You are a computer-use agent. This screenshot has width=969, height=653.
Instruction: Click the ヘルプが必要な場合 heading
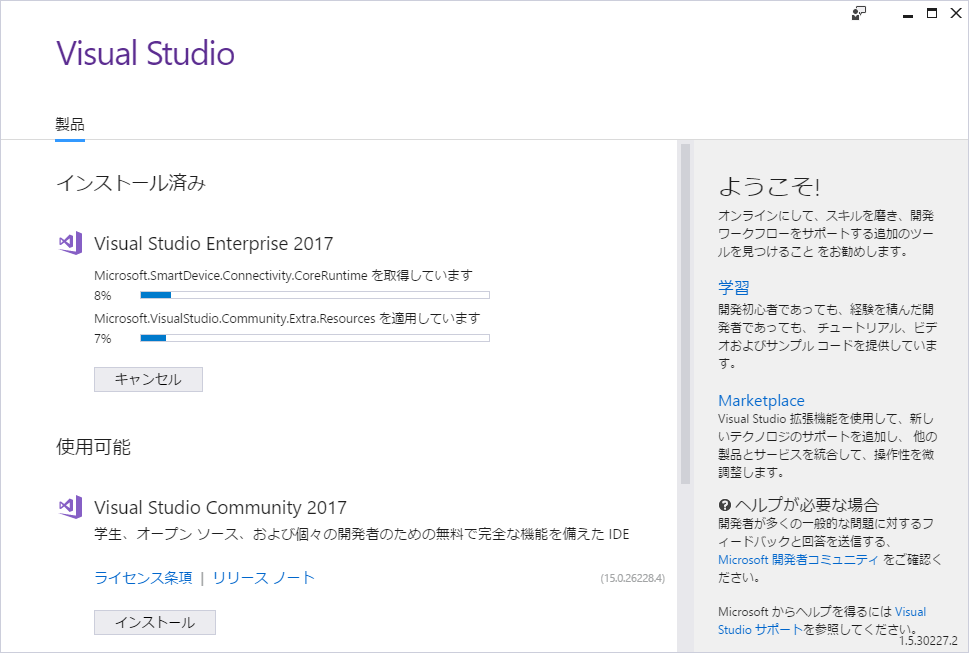(807, 505)
